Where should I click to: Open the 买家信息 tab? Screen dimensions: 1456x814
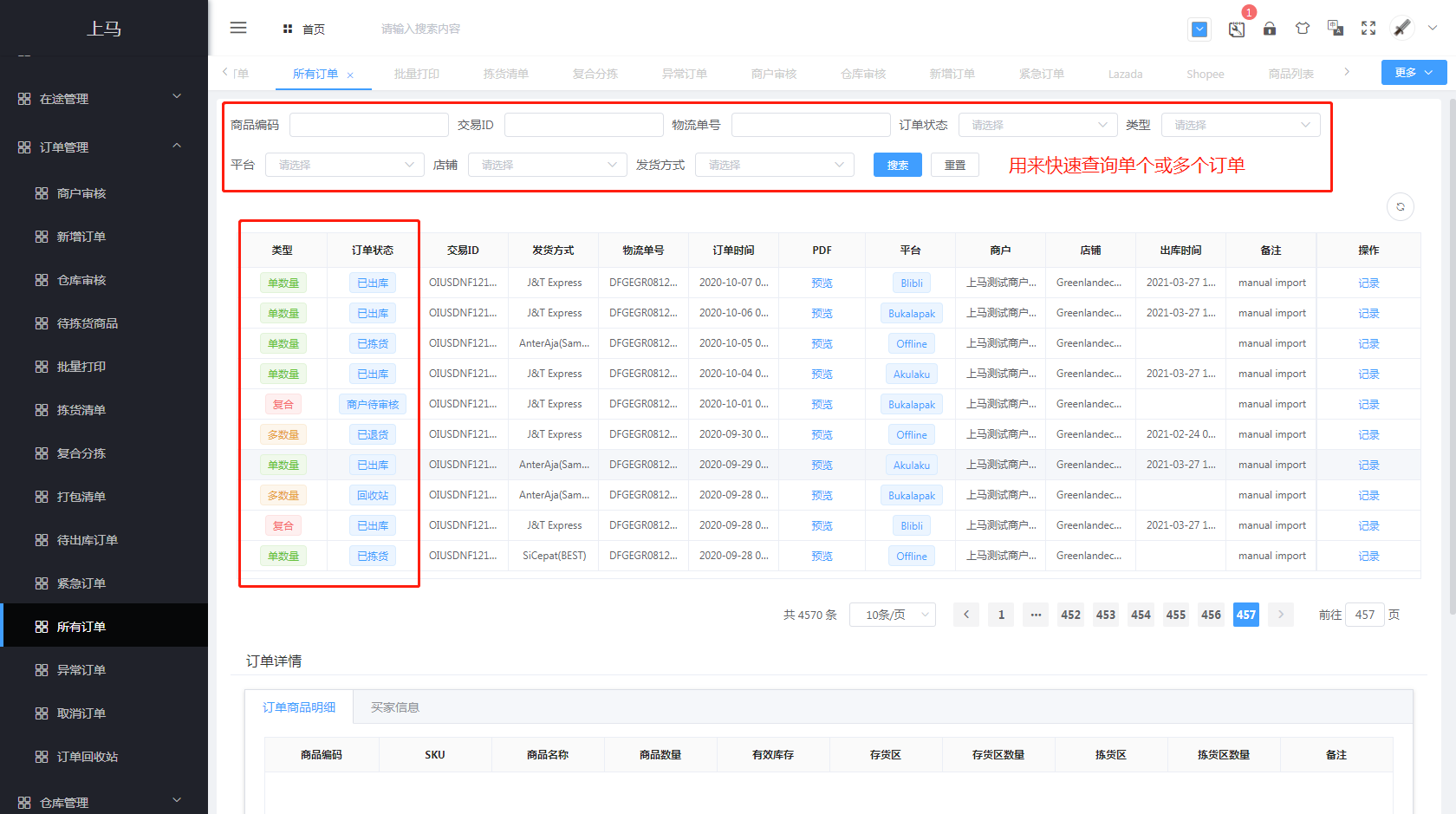(x=395, y=707)
